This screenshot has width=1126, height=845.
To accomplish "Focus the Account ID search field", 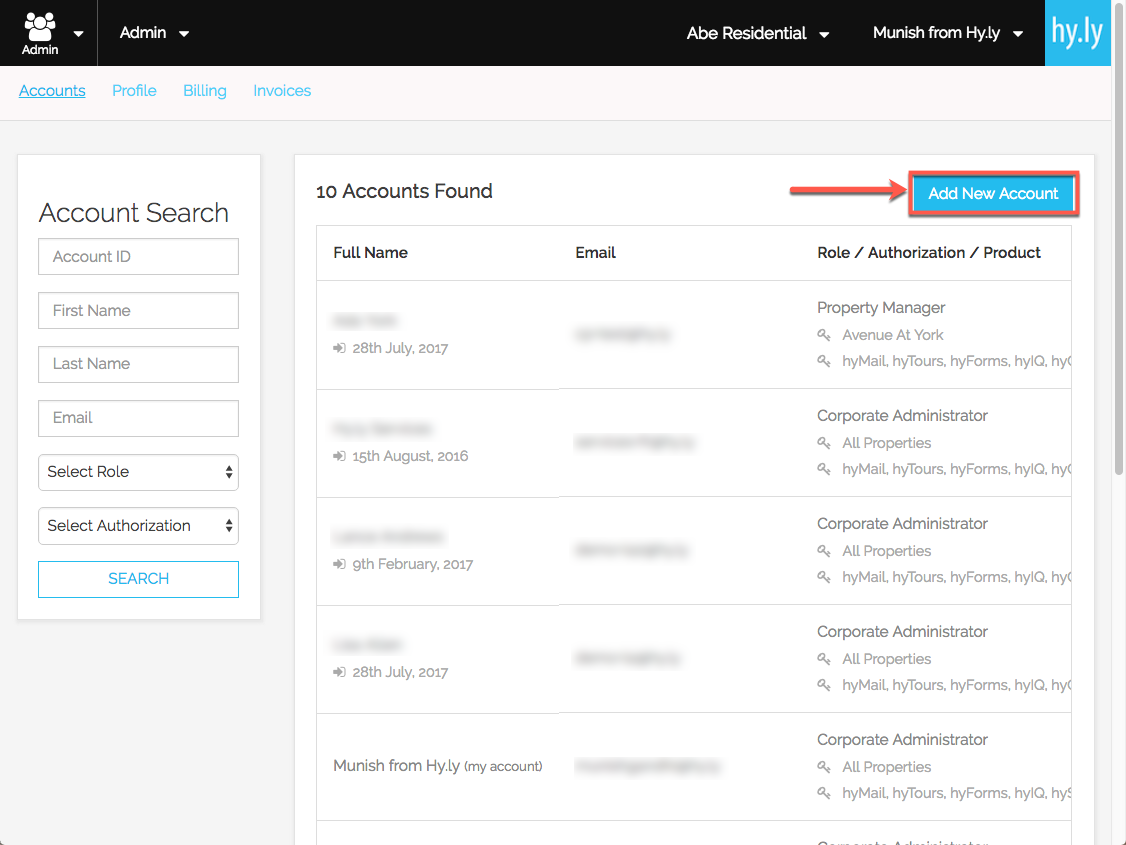I will coord(139,256).
